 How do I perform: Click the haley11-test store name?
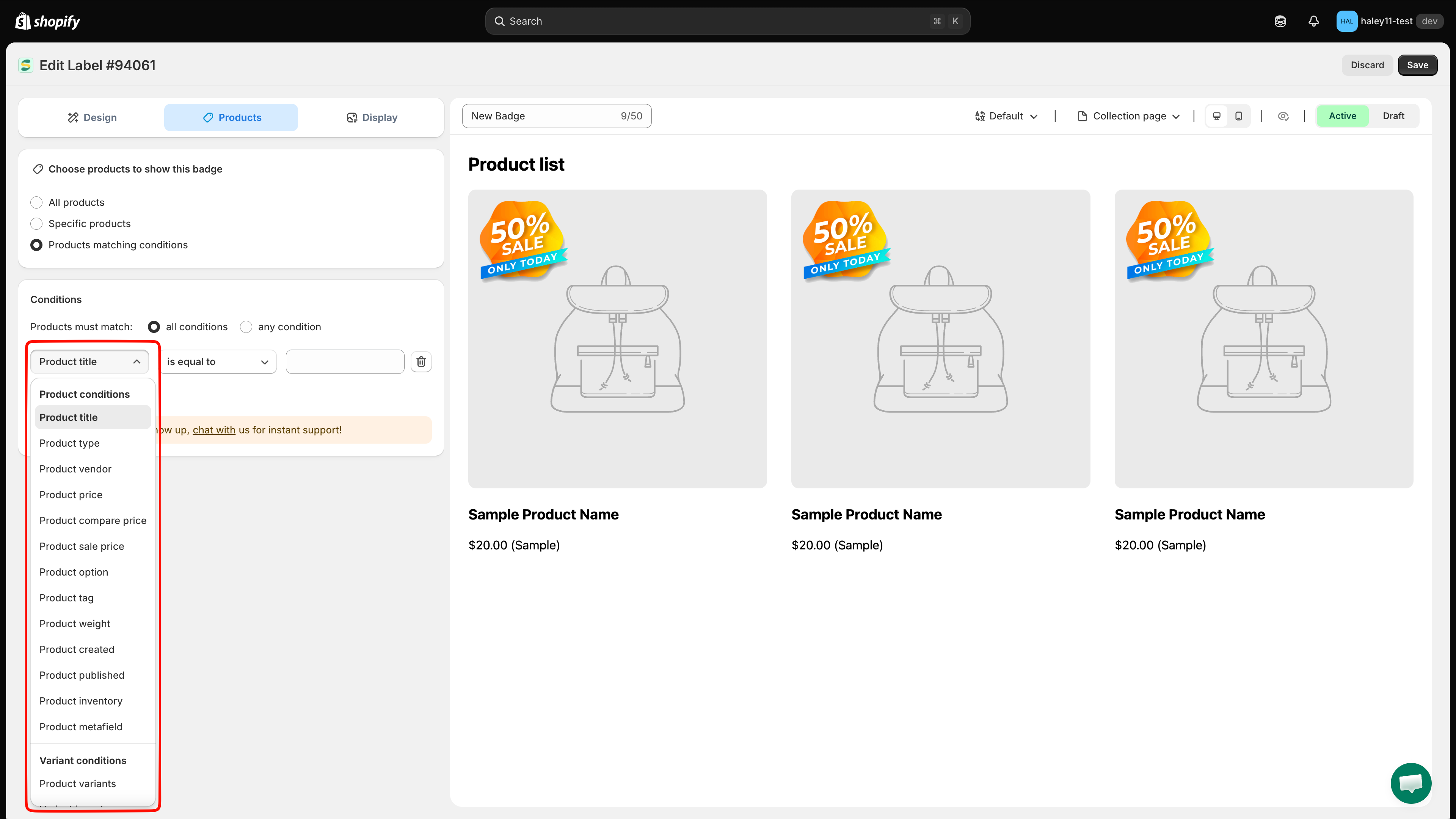click(1386, 21)
